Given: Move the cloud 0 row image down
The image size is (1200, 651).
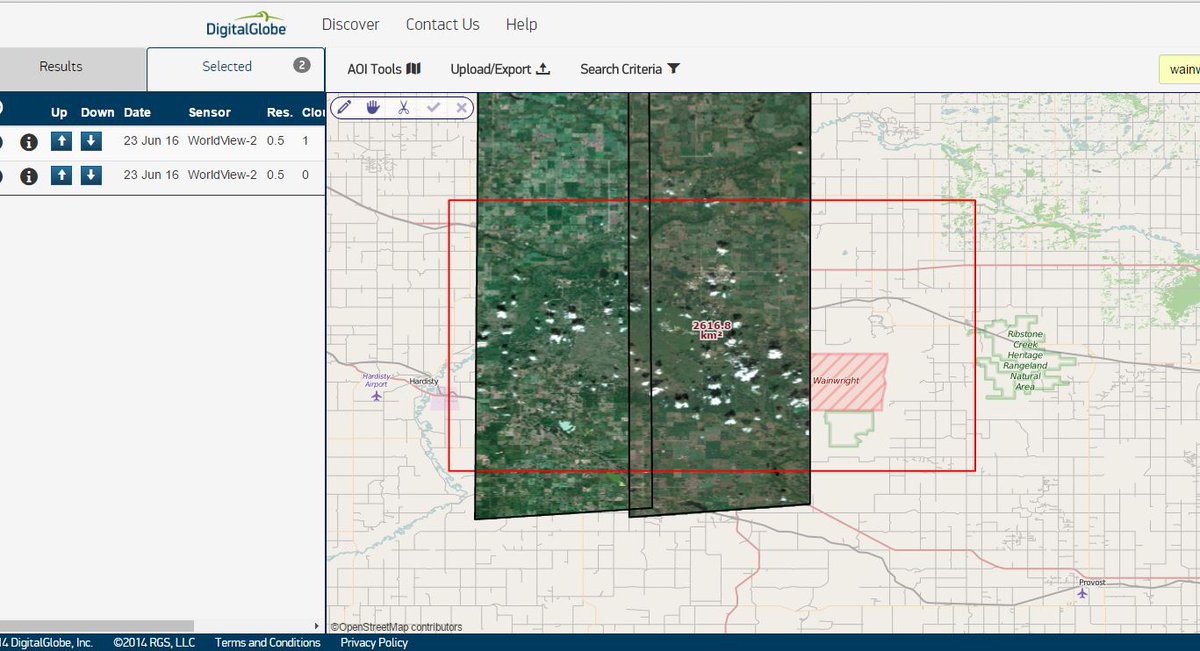Looking at the screenshot, I should 91,175.
